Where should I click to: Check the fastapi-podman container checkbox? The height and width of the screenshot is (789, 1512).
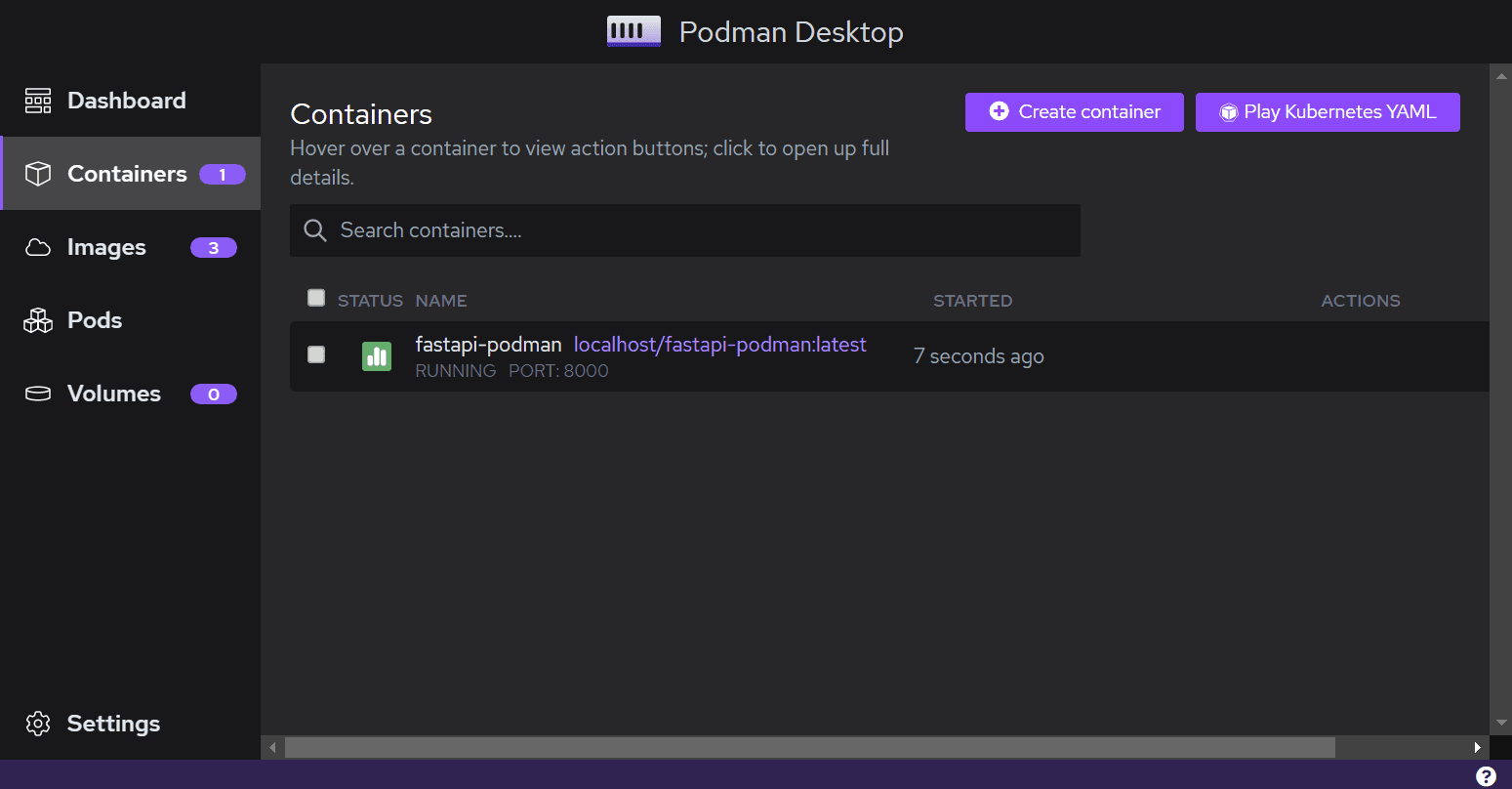(316, 354)
